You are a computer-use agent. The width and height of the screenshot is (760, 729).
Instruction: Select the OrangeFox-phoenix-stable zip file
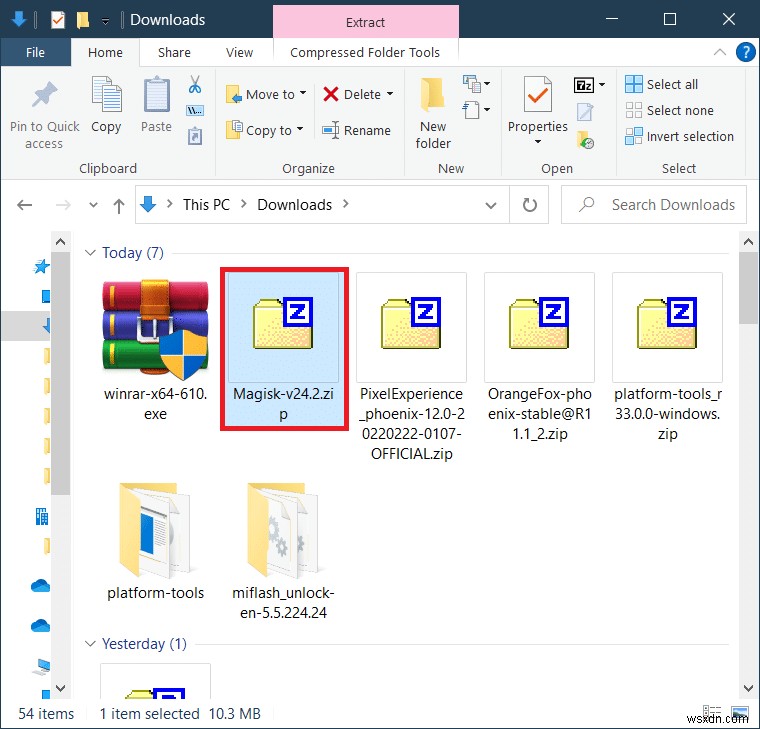(x=539, y=357)
